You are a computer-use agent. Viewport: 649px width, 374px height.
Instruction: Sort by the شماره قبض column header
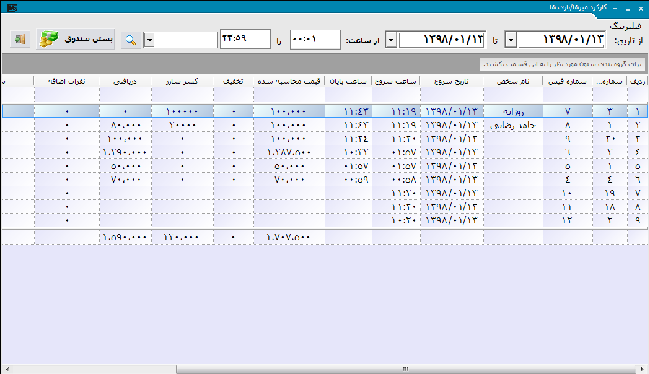pyautogui.click(x=567, y=82)
